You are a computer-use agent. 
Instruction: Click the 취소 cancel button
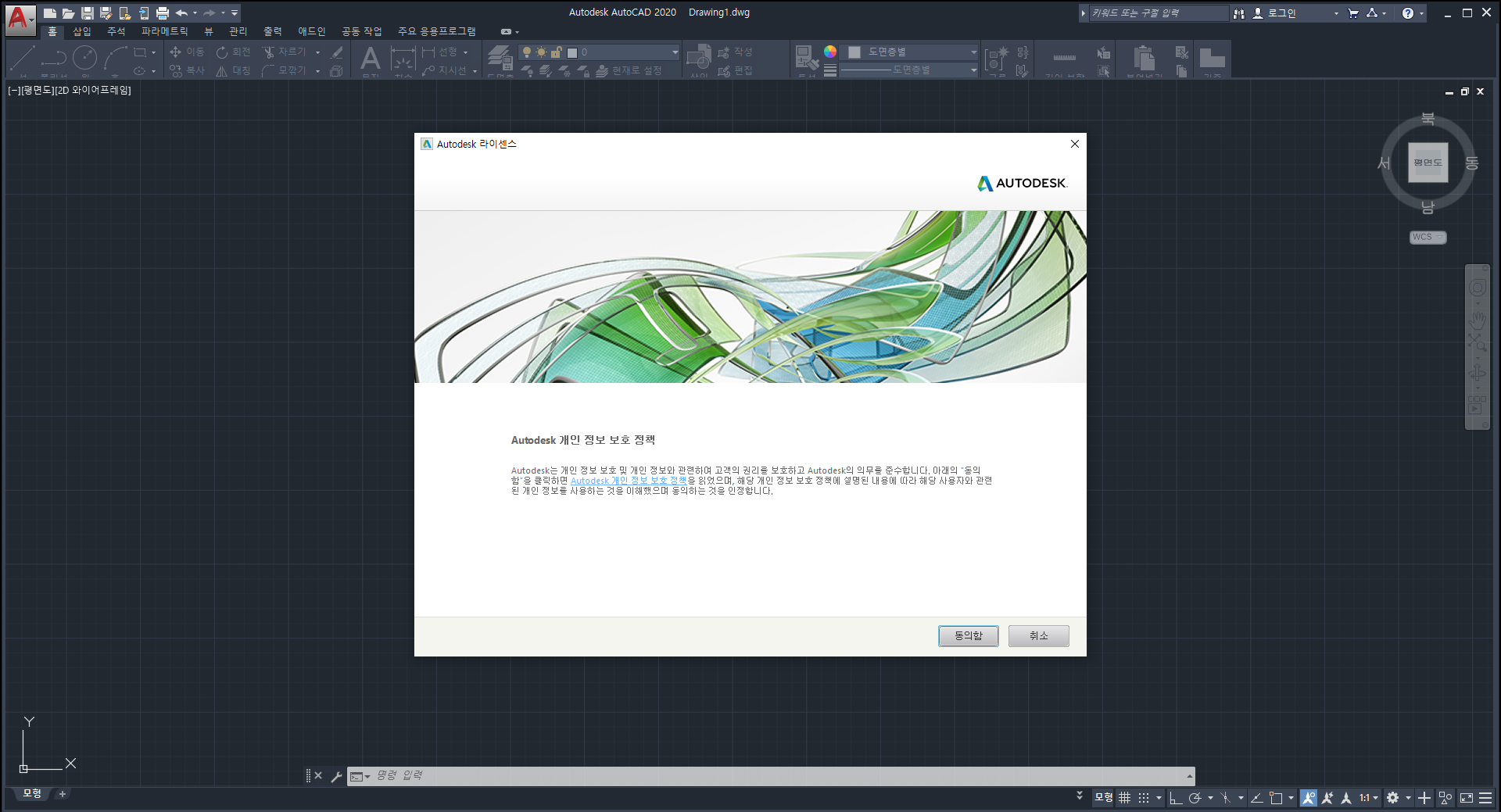[1038, 636]
